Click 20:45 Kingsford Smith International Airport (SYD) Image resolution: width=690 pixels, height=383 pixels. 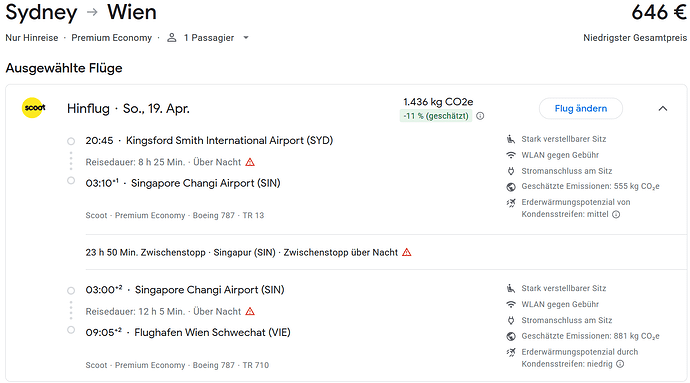tap(209, 140)
